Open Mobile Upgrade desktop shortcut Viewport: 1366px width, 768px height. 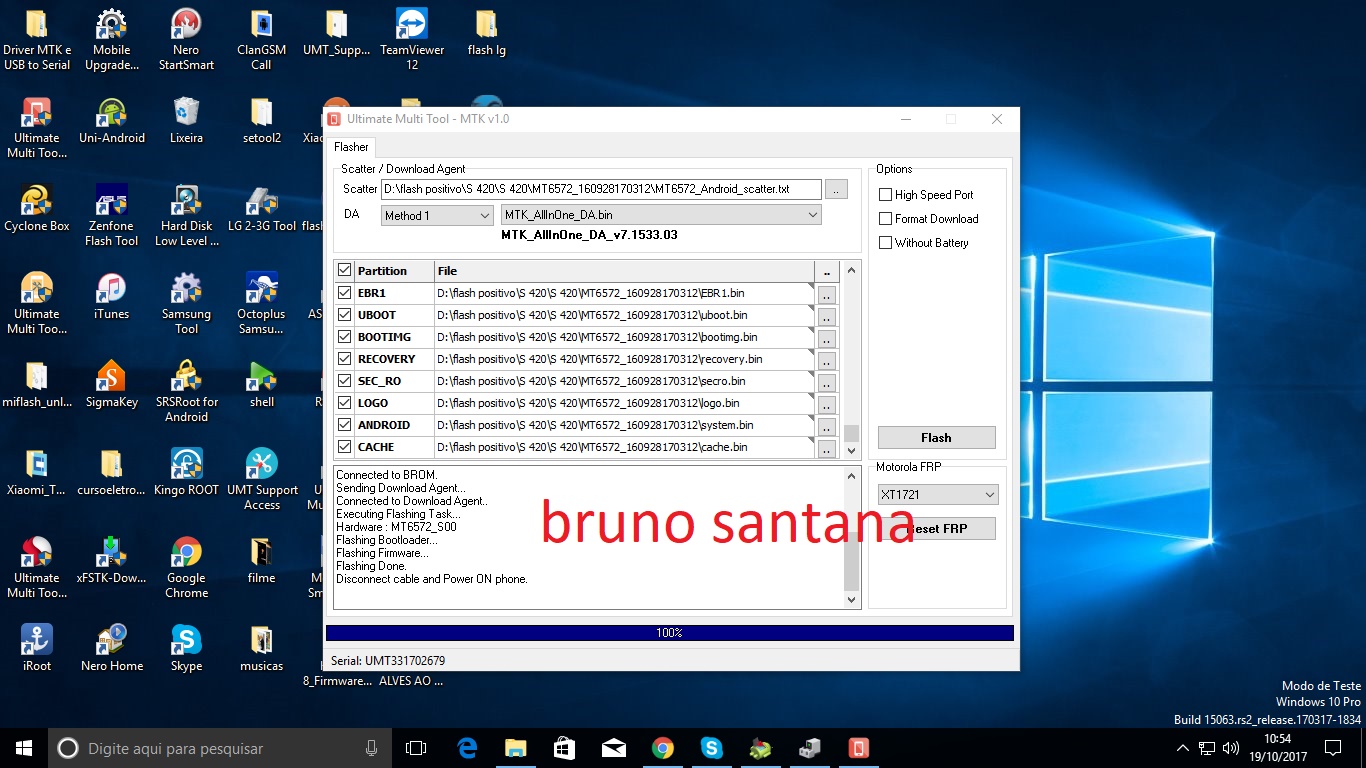[x=112, y=40]
